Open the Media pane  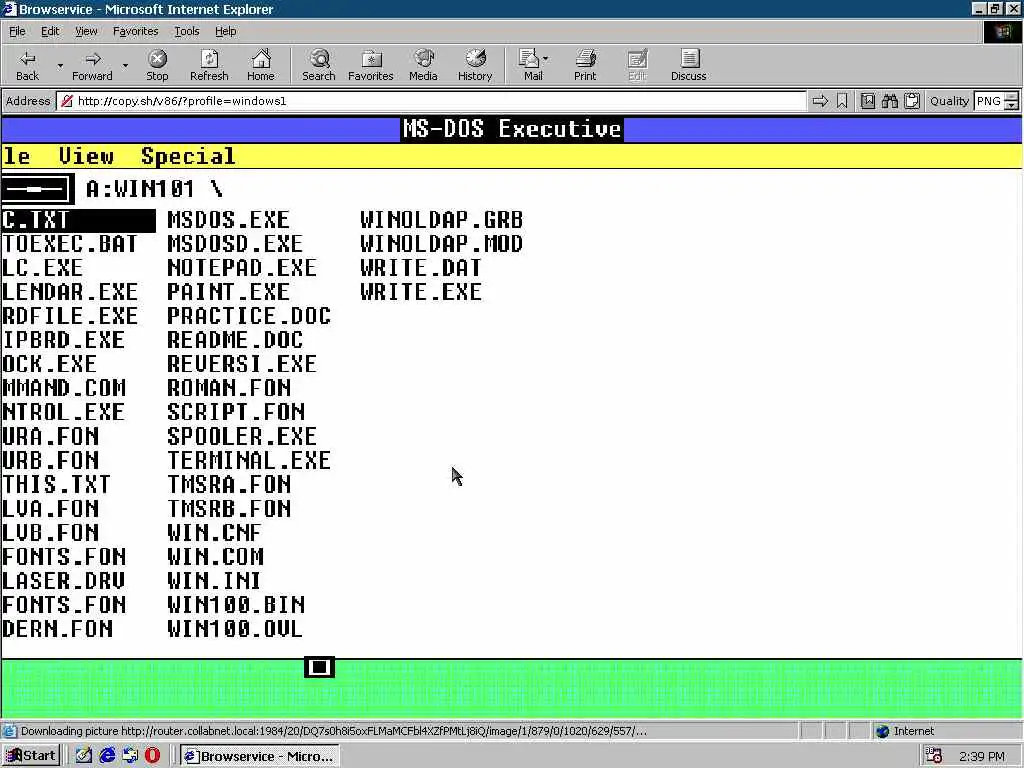click(423, 65)
